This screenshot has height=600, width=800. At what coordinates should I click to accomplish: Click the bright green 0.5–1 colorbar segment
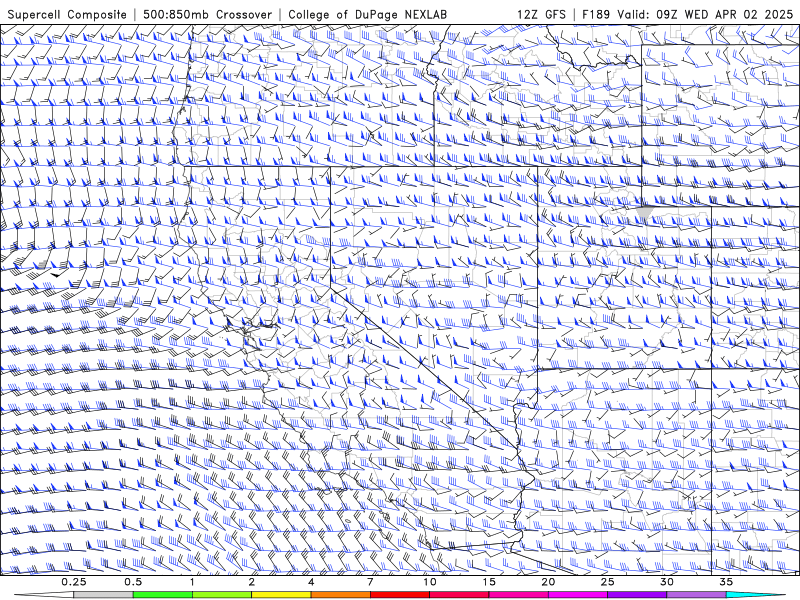[x=162, y=595]
